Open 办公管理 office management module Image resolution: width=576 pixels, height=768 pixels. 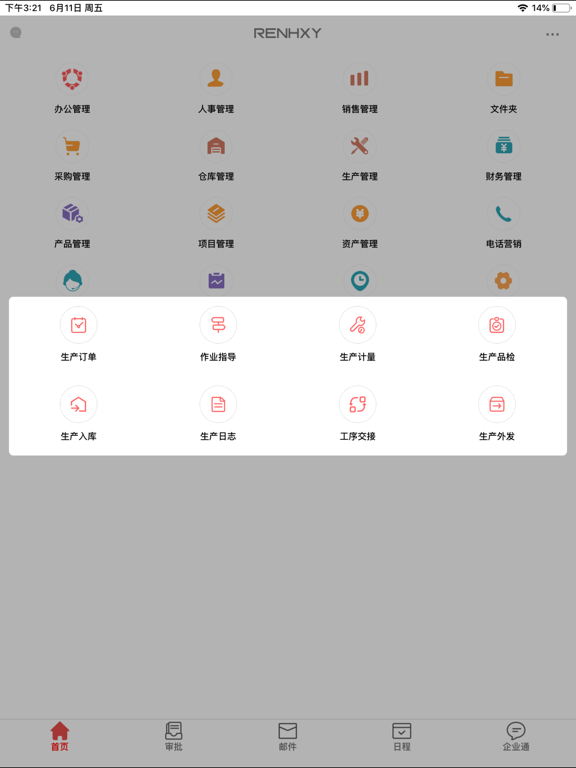72,79
